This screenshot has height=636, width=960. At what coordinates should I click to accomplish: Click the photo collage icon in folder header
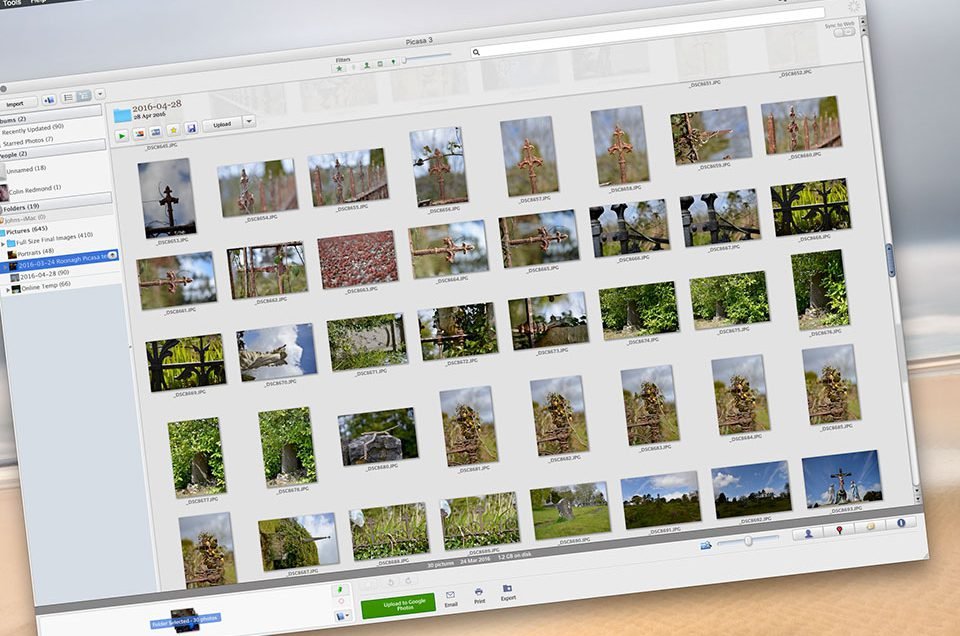(x=139, y=134)
